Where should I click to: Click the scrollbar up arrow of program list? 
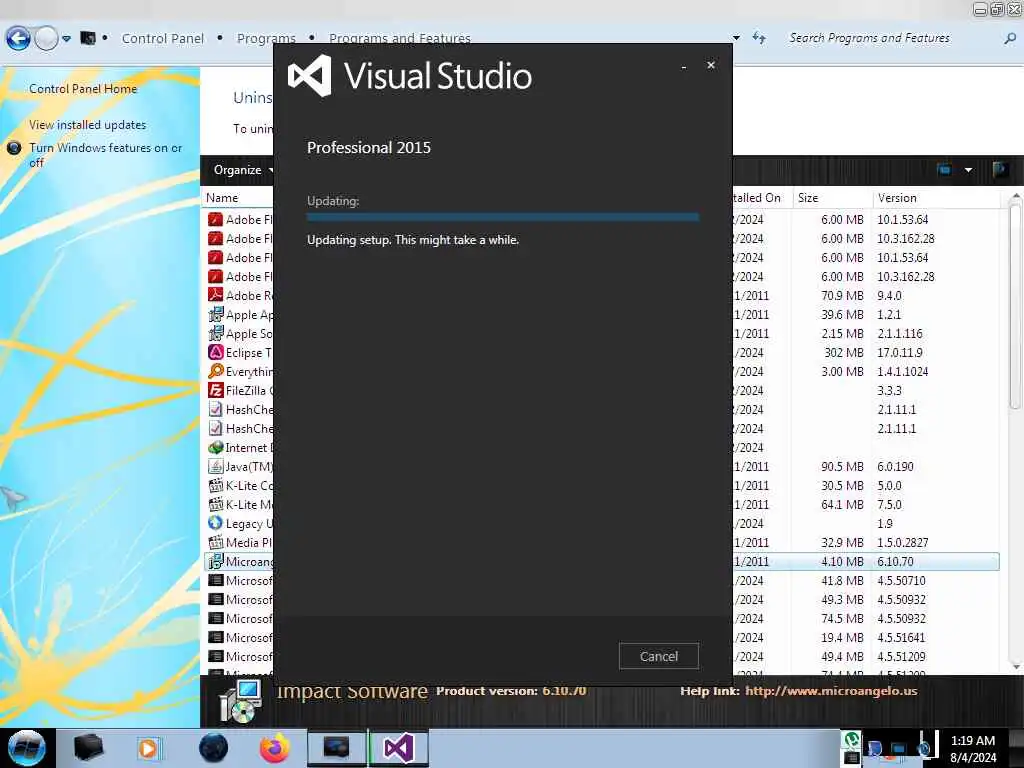coord(1016,196)
